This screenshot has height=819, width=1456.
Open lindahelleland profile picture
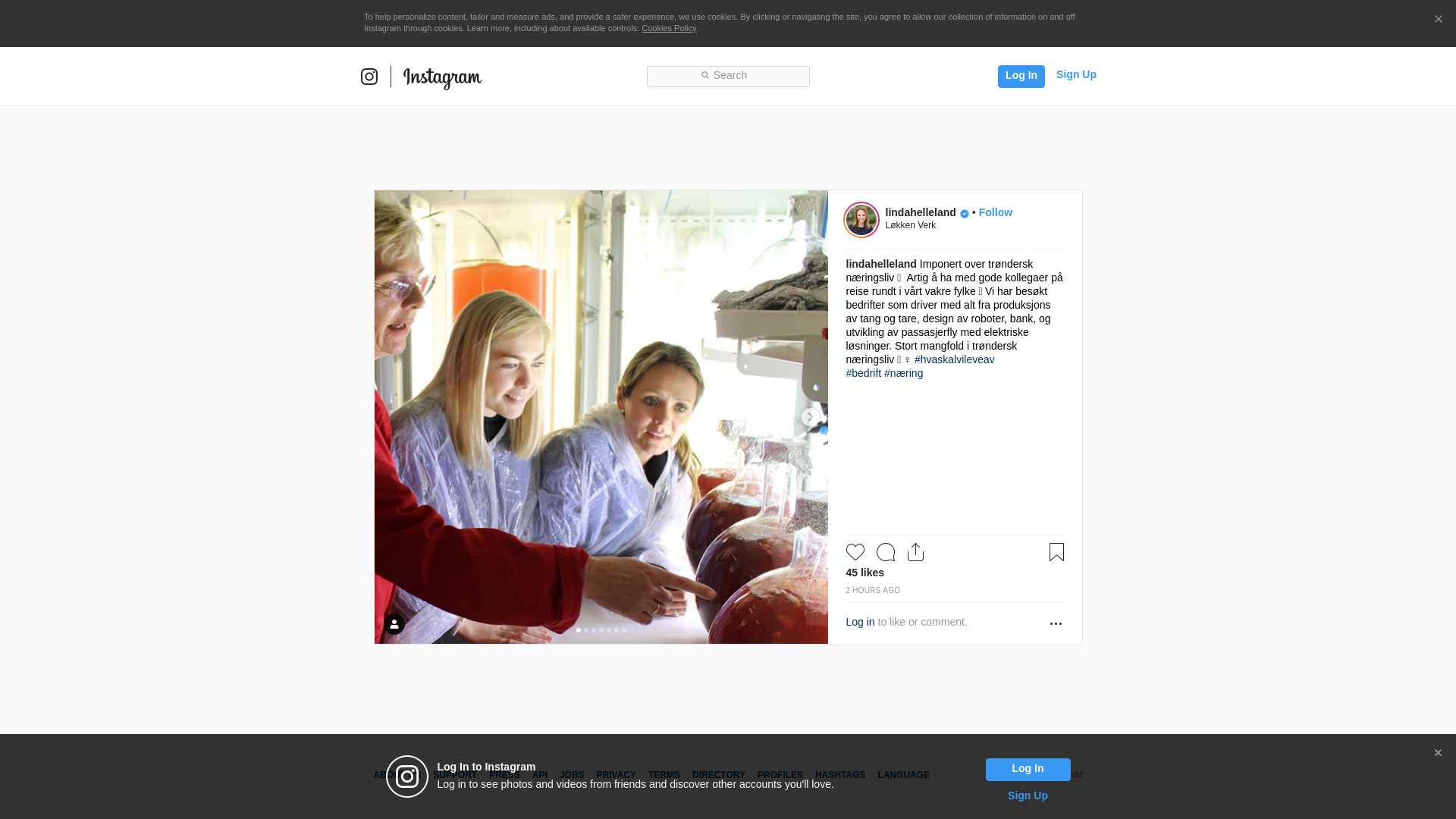pyautogui.click(x=861, y=220)
